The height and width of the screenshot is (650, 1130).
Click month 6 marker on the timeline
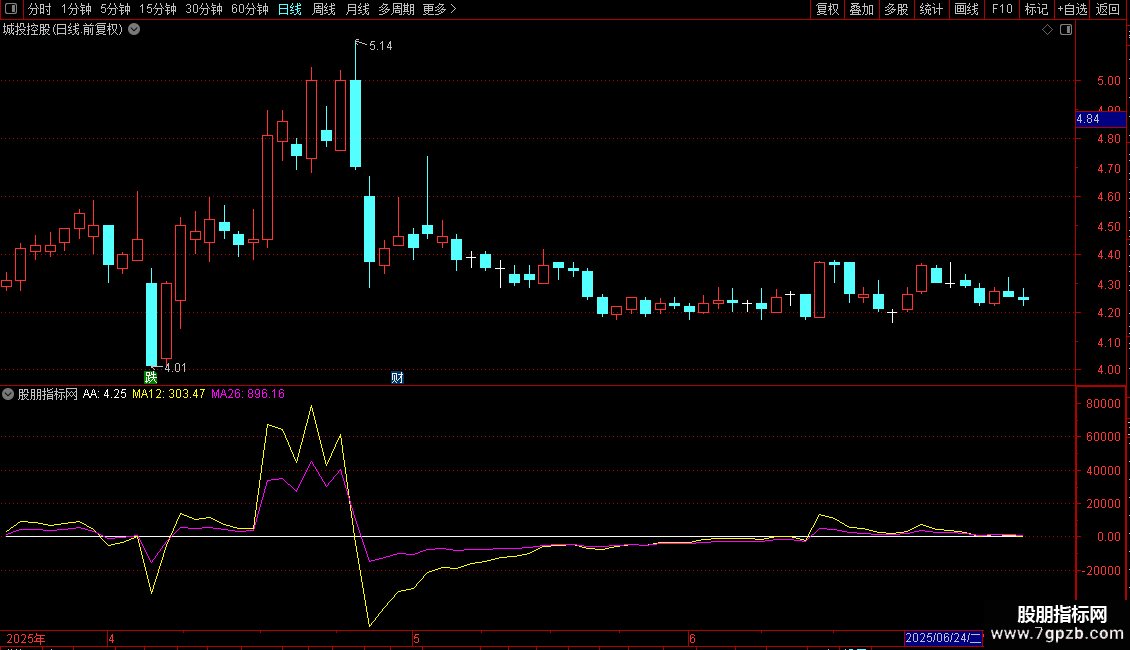(x=692, y=638)
